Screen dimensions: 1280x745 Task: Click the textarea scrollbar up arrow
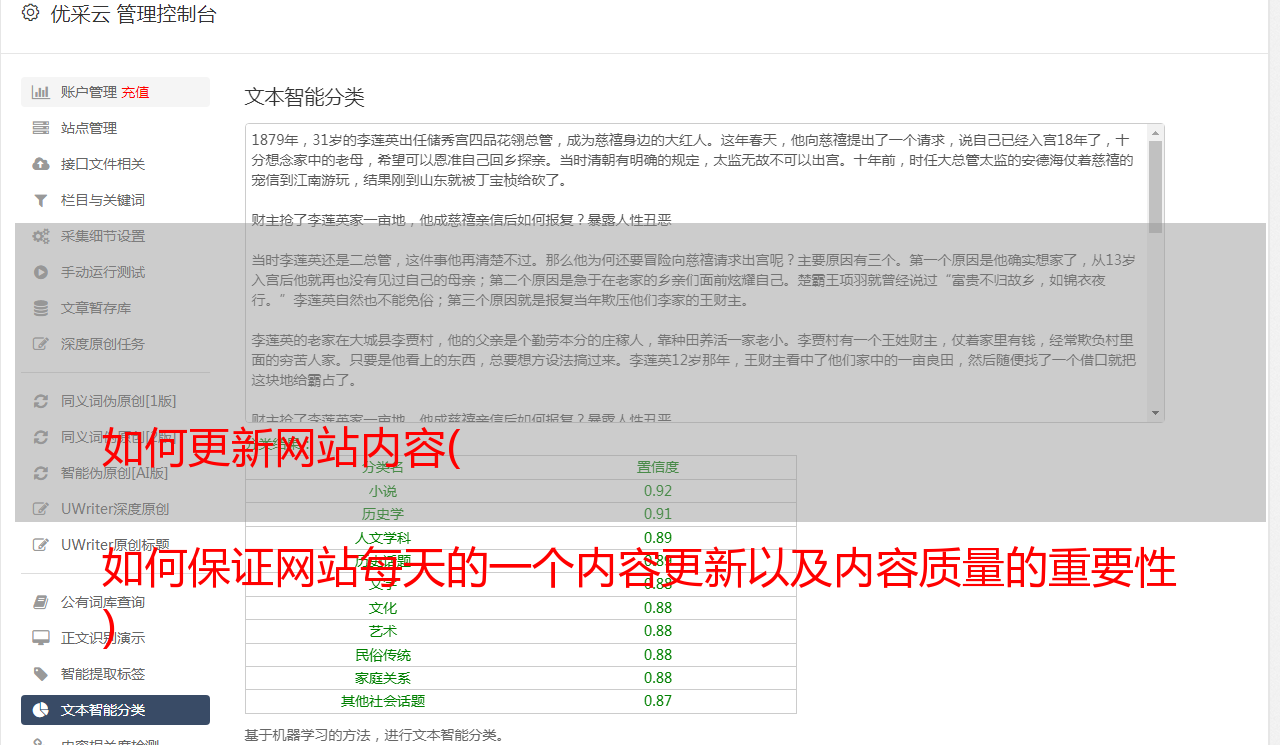[x=1156, y=133]
